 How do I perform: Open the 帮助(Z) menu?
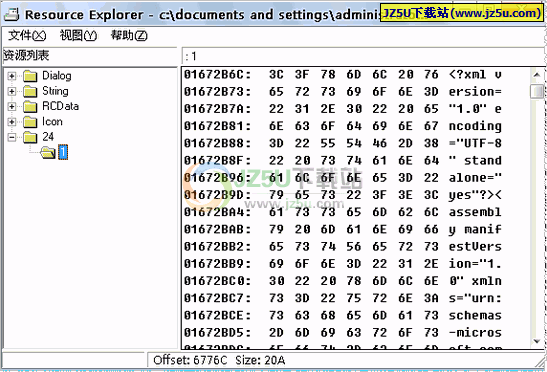click(129, 35)
